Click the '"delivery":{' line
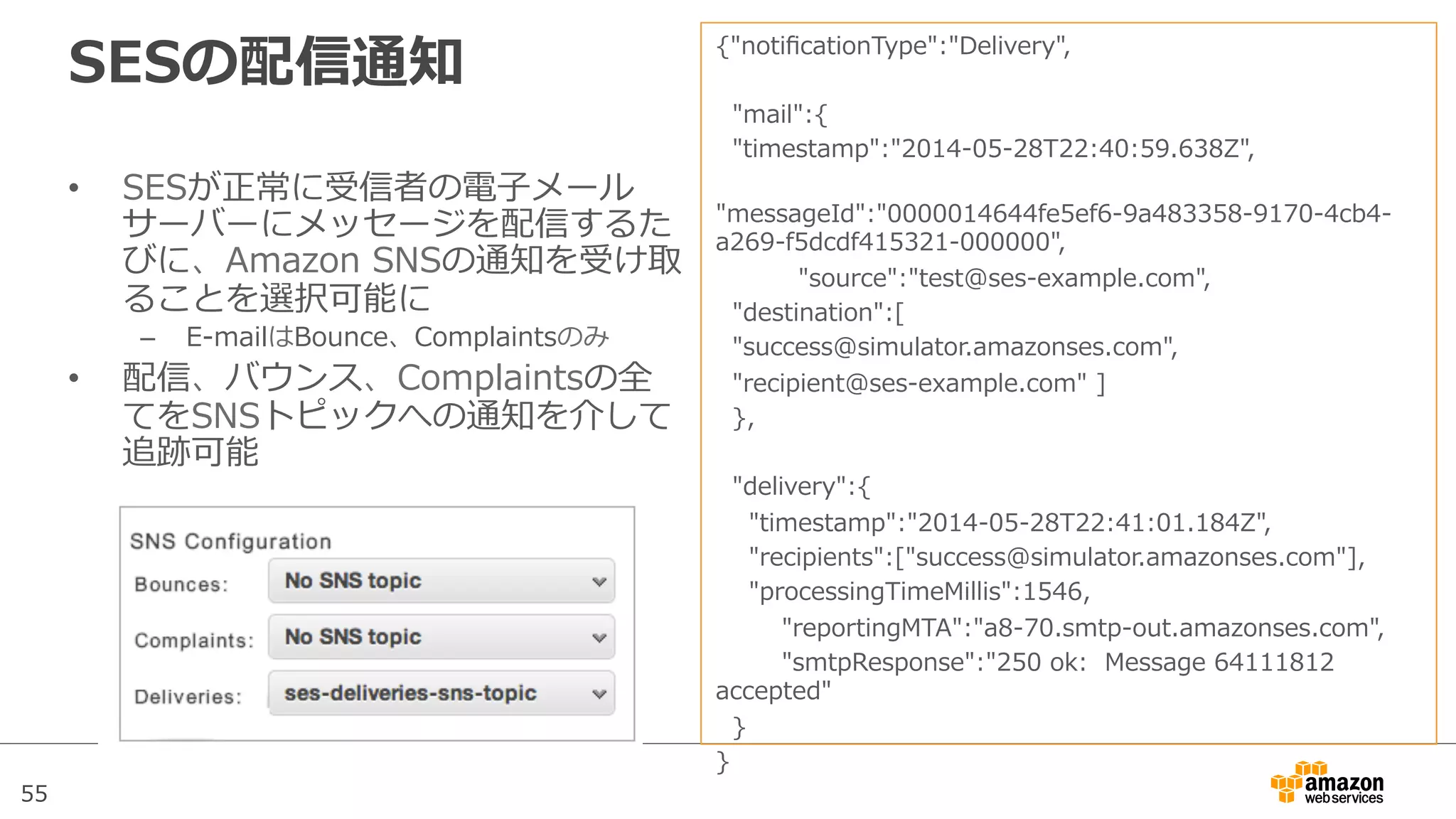 801,486
